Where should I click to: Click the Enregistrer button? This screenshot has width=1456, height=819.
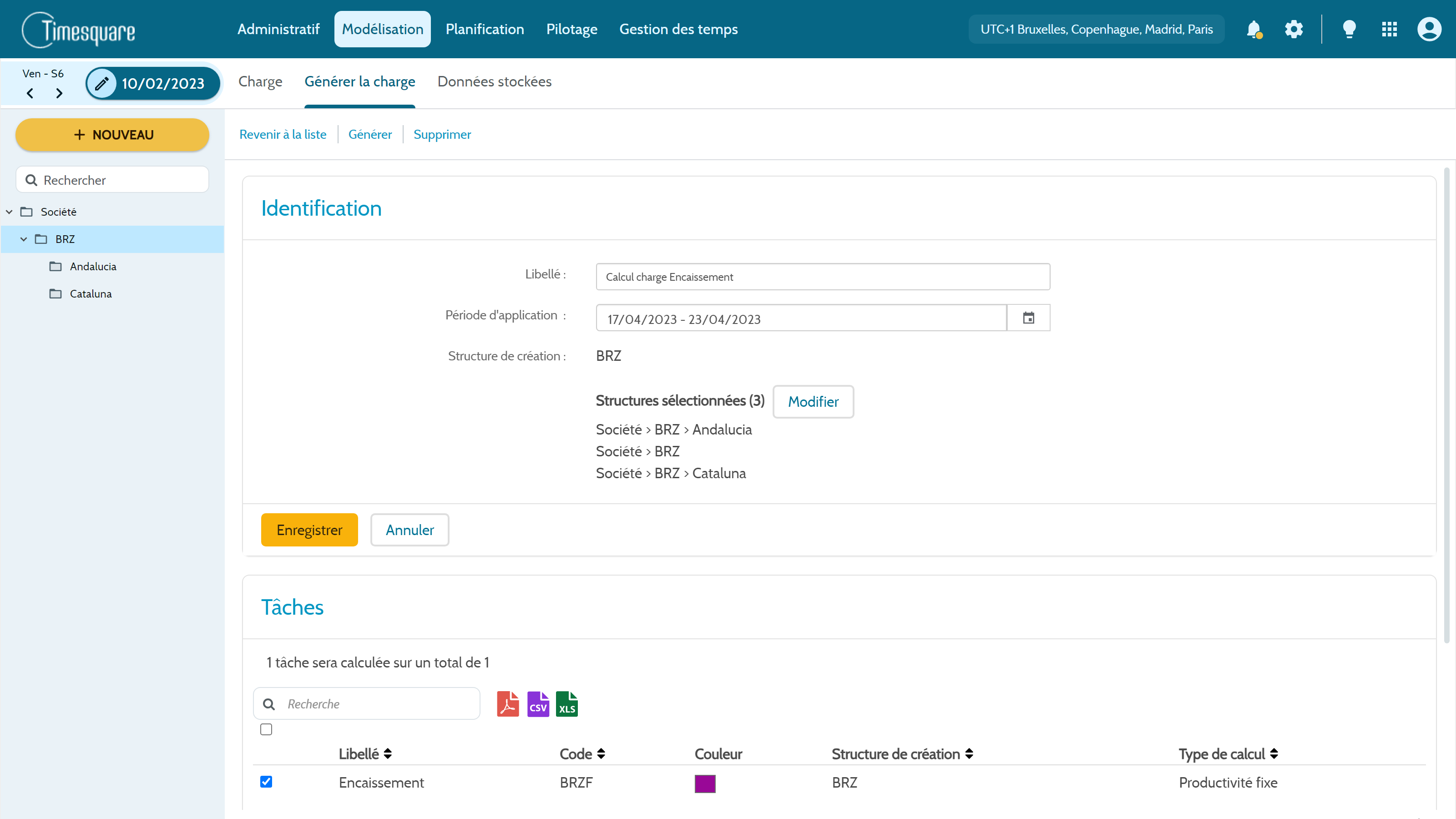coord(309,530)
